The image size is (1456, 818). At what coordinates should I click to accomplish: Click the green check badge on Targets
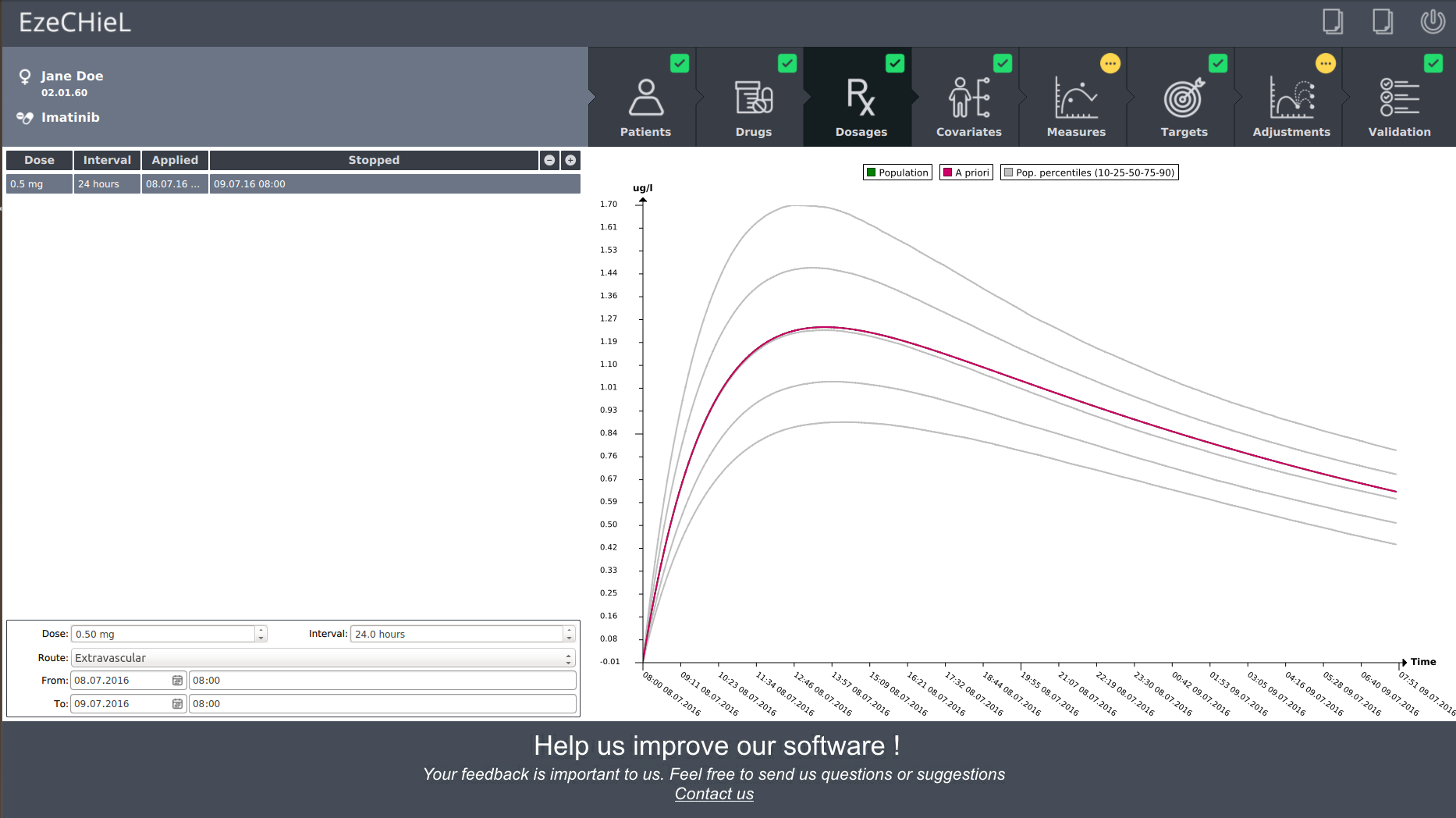pyautogui.click(x=1218, y=63)
